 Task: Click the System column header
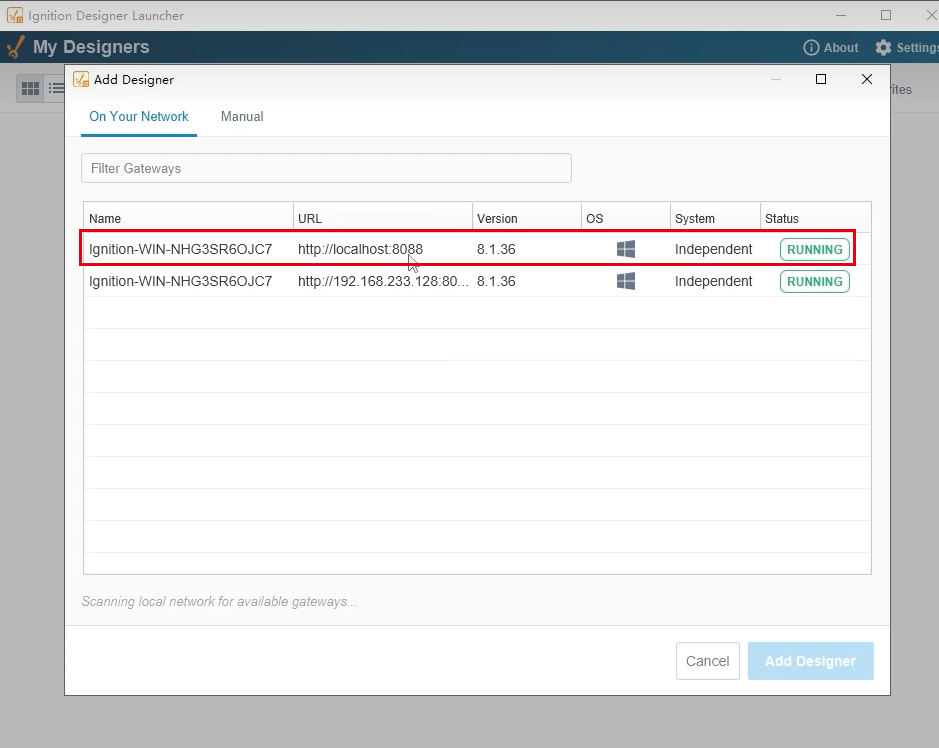pos(715,219)
